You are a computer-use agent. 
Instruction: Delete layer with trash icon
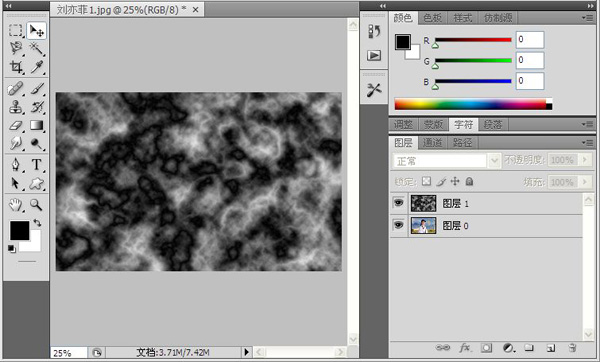[572, 347]
